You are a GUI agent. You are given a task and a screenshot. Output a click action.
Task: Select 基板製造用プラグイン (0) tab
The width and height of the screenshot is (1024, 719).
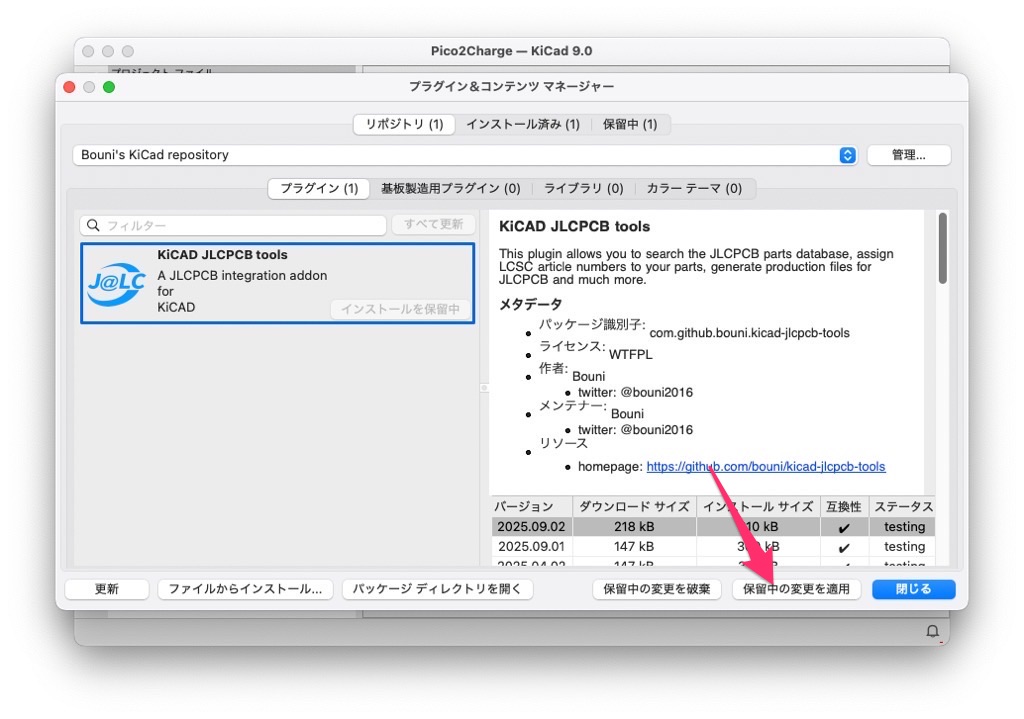(450, 188)
